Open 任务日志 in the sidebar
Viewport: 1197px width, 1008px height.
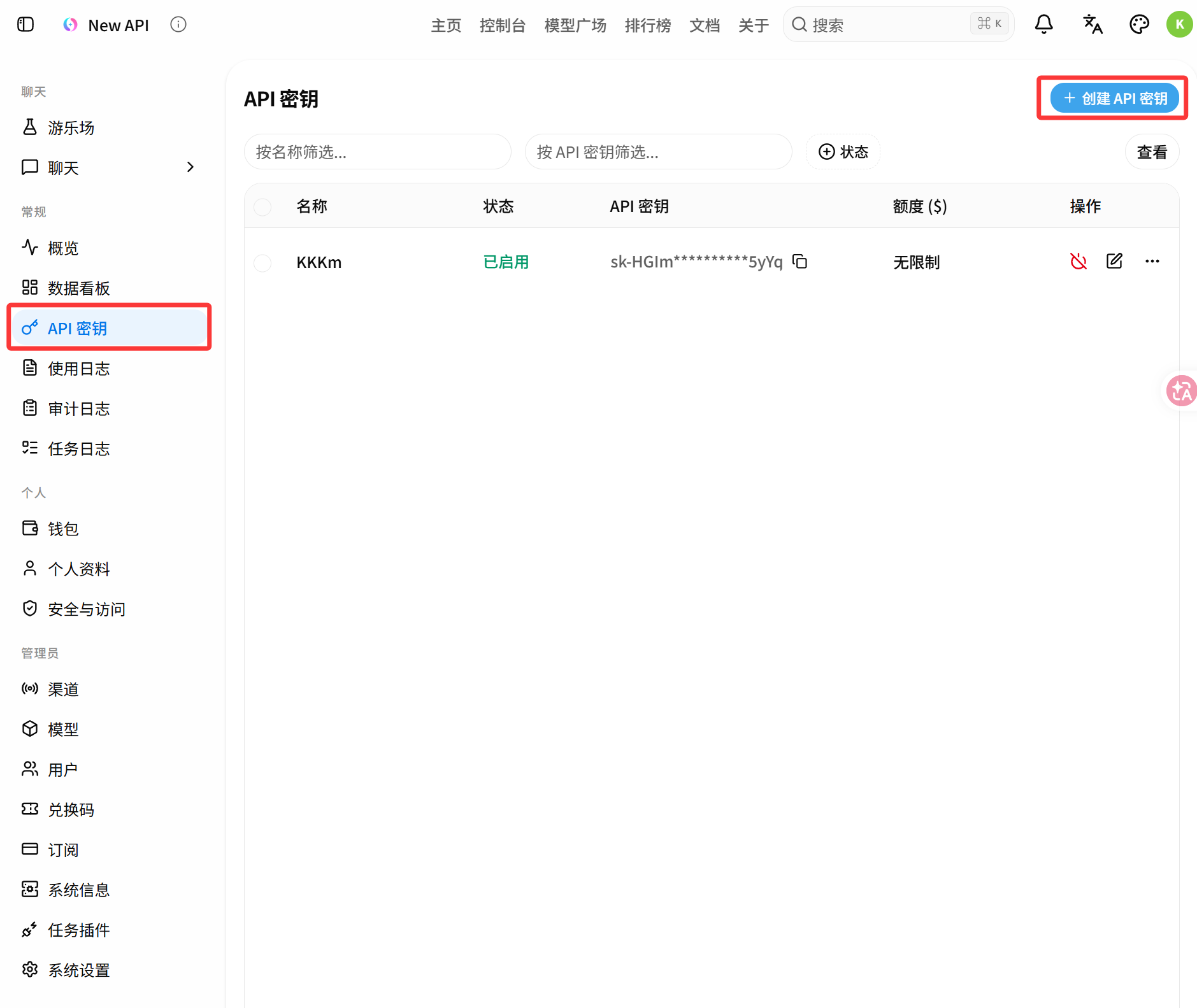point(110,448)
